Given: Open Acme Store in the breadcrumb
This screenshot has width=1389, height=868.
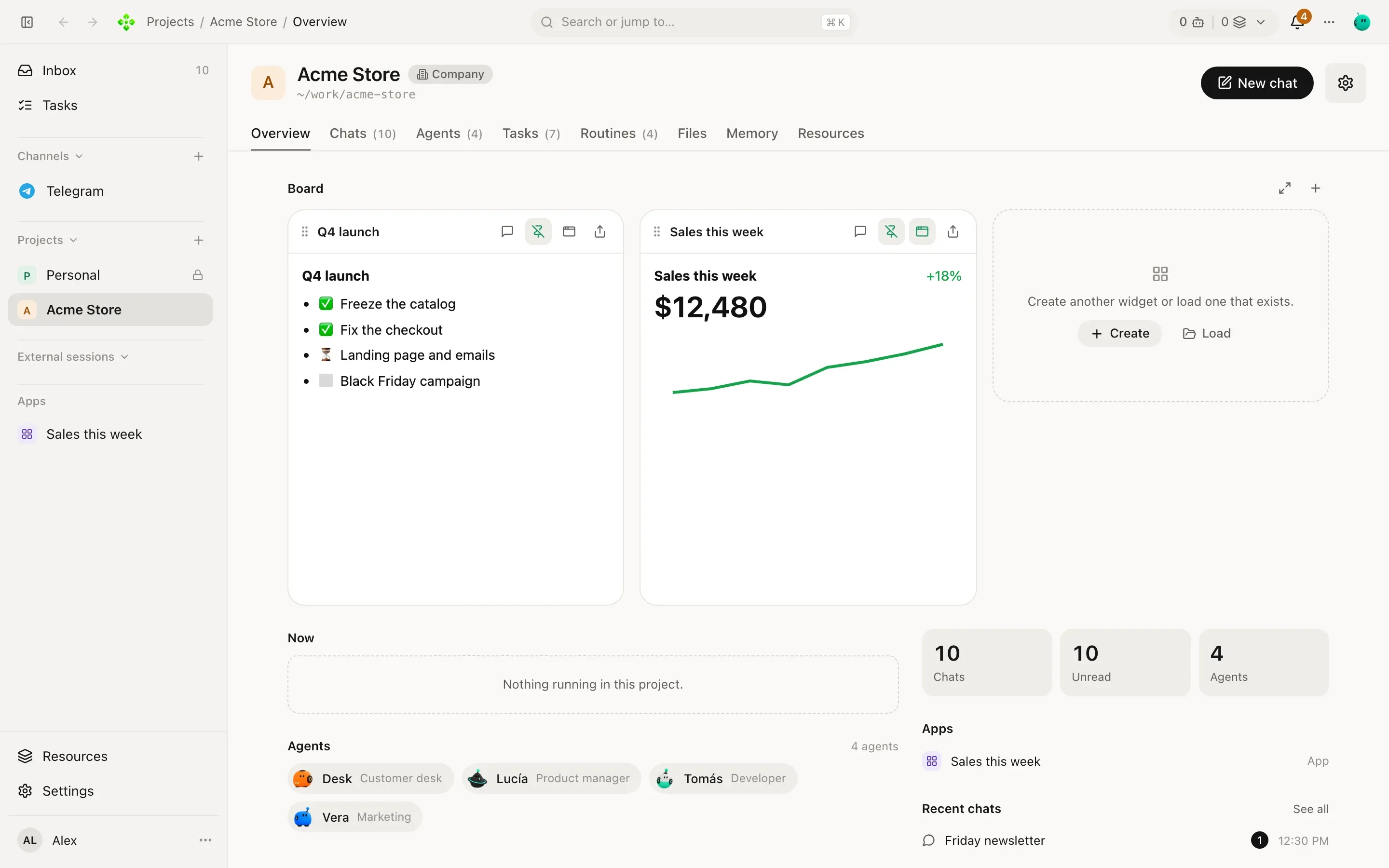Looking at the screenshot, I should coord(244,22).
